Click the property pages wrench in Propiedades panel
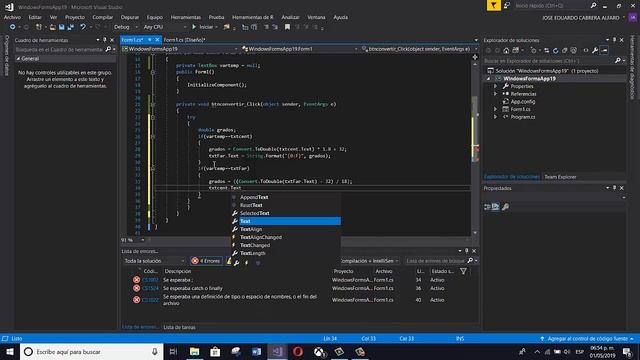640x360 pixels. [505, 207]
